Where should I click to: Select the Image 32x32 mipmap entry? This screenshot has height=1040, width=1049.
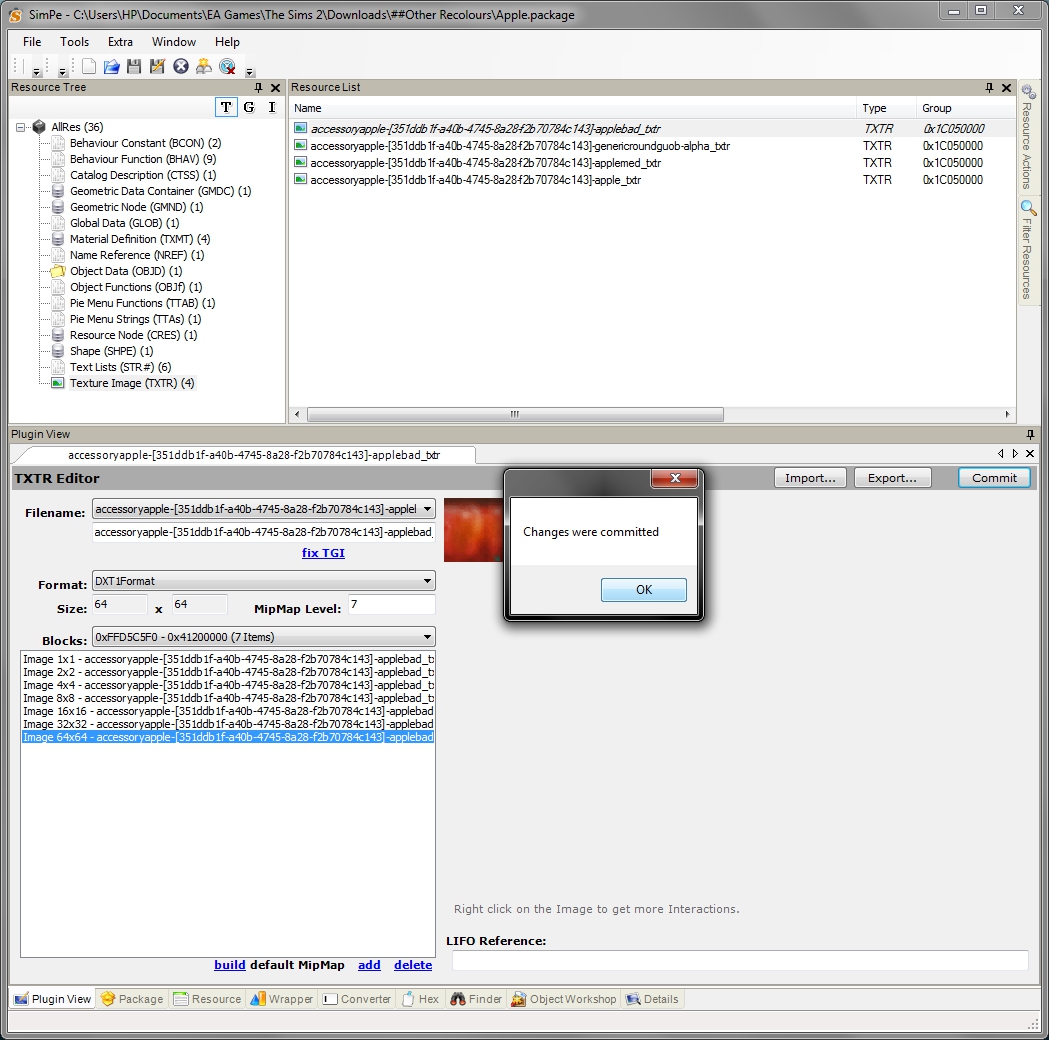click(x=228, y=724)
